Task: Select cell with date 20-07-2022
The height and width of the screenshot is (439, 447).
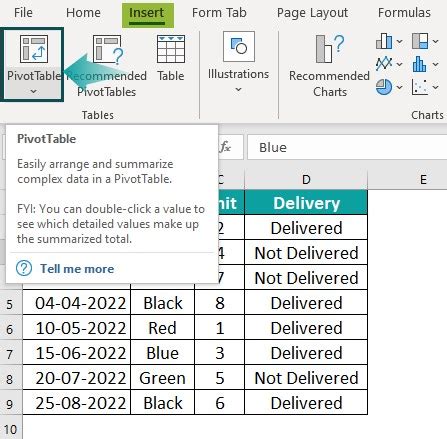Action: [x=77, y=378]
